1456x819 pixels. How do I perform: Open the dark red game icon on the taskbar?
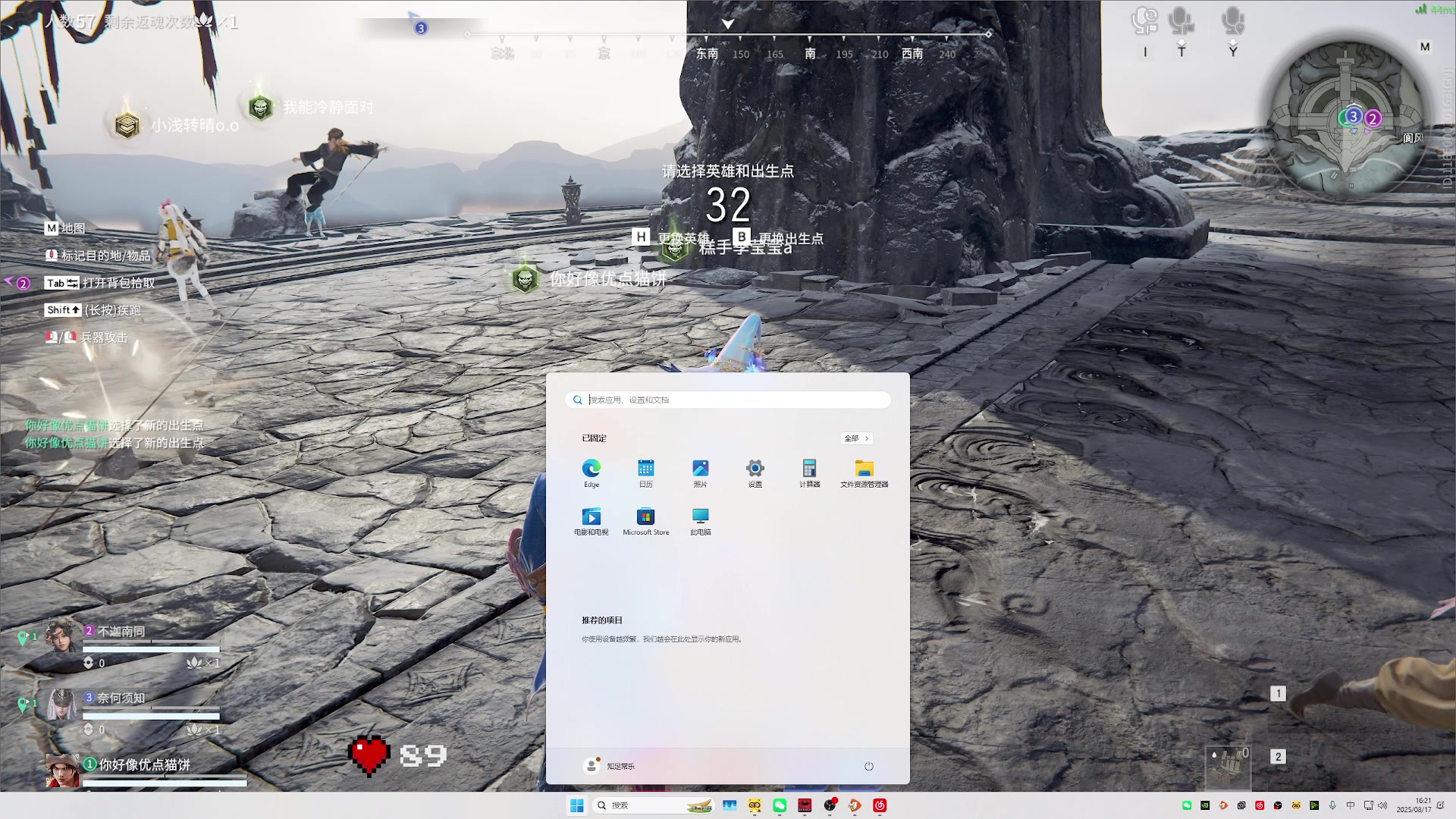pyautogui.click(x=805, y=805)
